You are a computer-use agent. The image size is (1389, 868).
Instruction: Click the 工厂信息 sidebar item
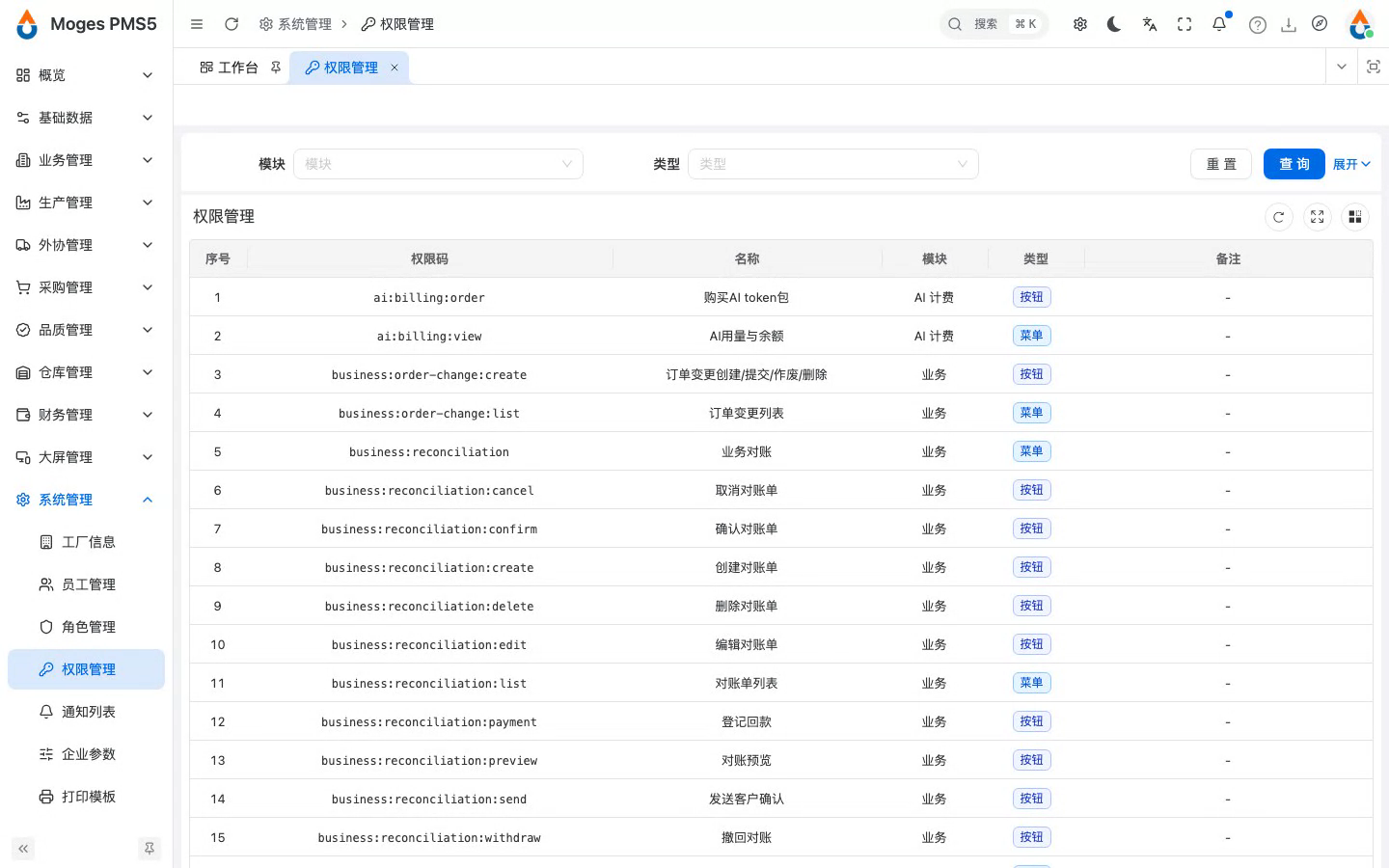(x=86, y=542)
